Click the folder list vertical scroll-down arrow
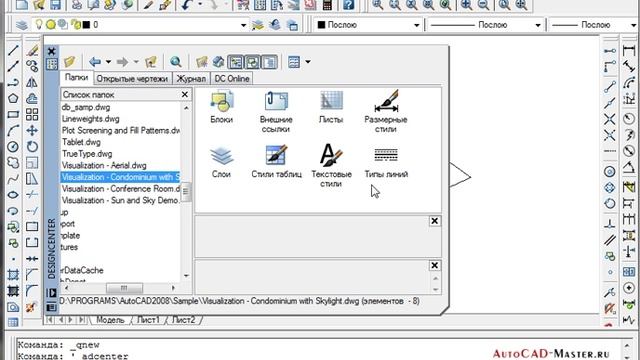Image resolution: width=640 pixels, height=360 pixels. (x=186, y=276)
